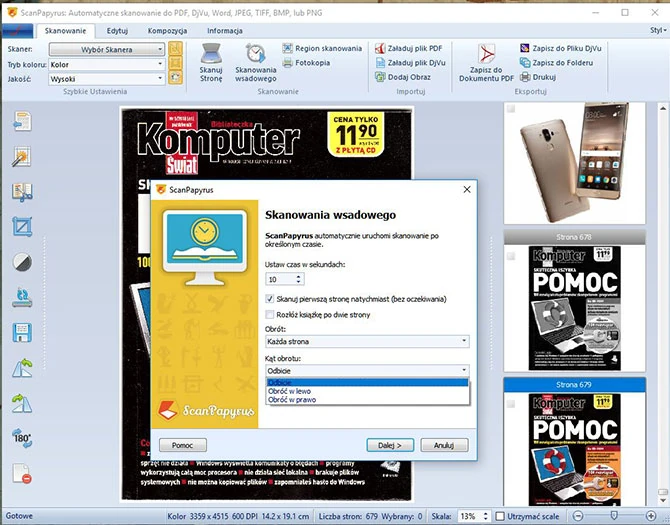Toggle the Utrzymać scale checkbox

pyautogui.click(x=501, y=516)
